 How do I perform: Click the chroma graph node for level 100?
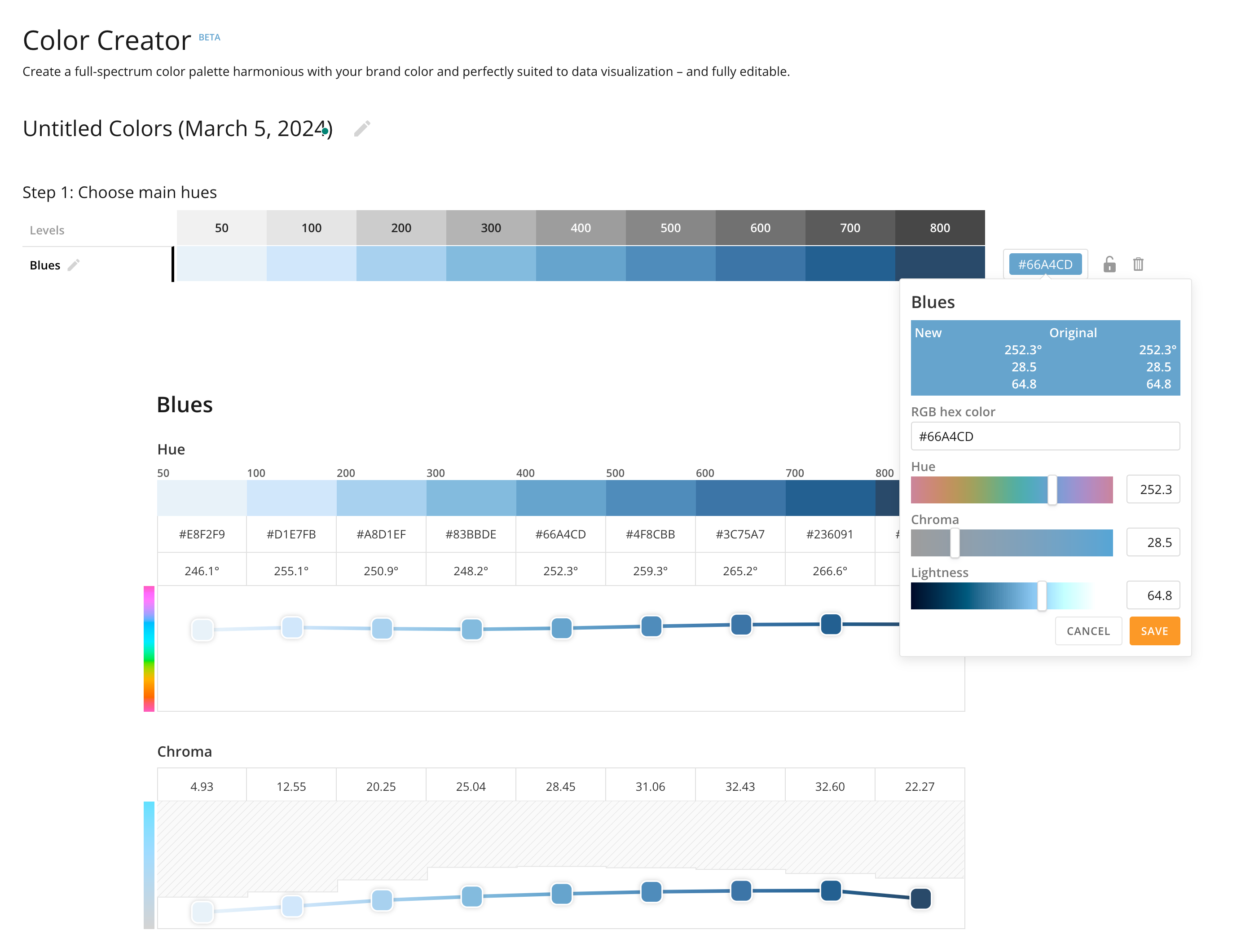(292, 906)
